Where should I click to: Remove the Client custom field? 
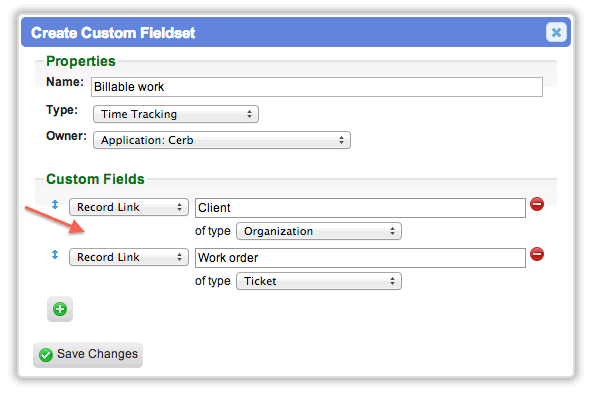(537, 204)
